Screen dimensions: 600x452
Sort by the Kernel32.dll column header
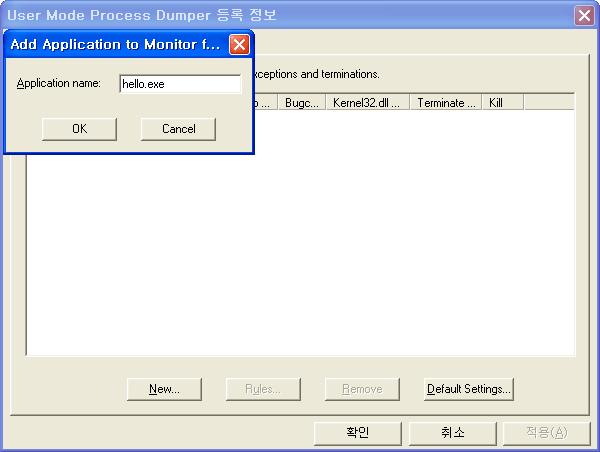point(366,103)
